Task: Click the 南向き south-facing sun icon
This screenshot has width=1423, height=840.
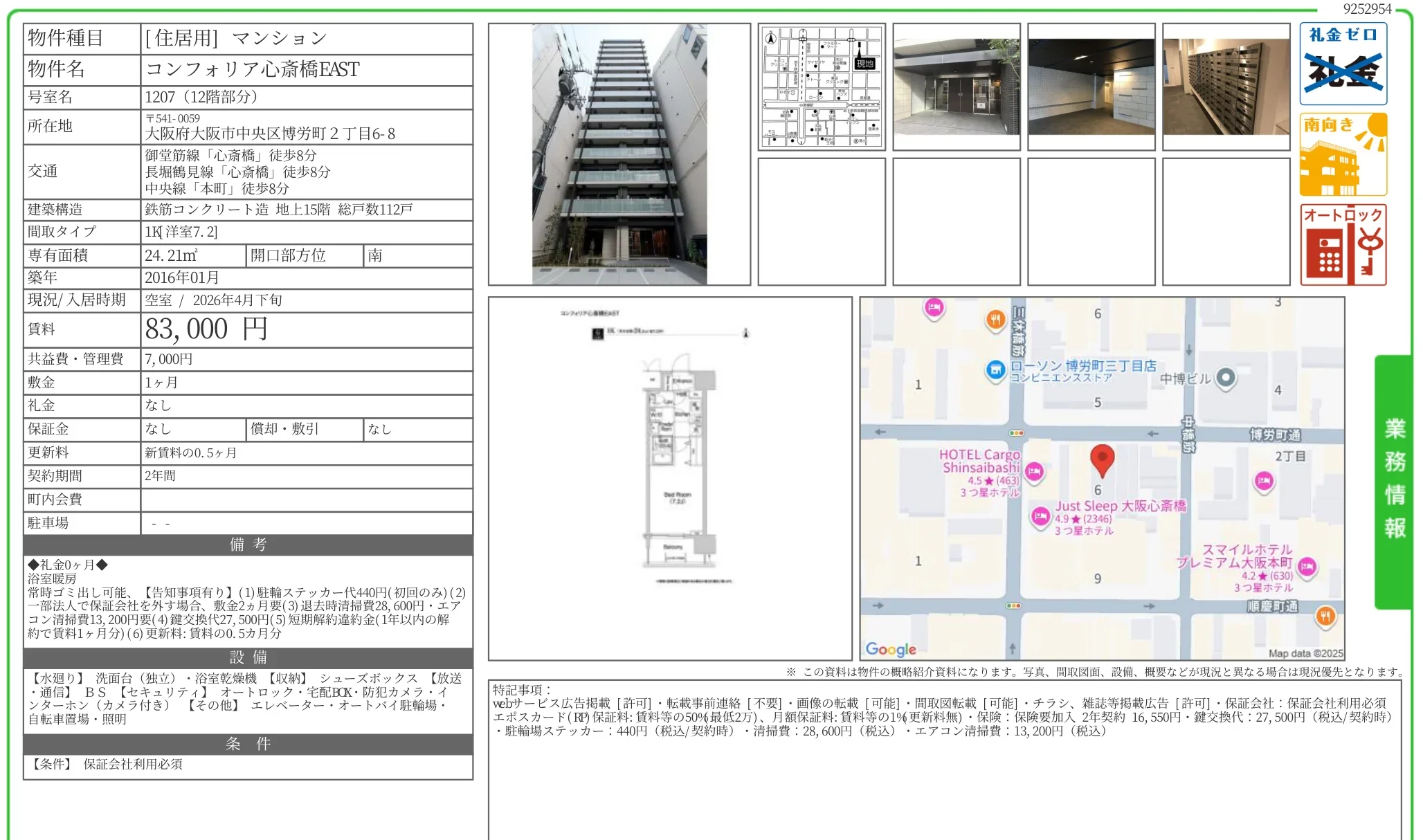Action: [1343, 154]
